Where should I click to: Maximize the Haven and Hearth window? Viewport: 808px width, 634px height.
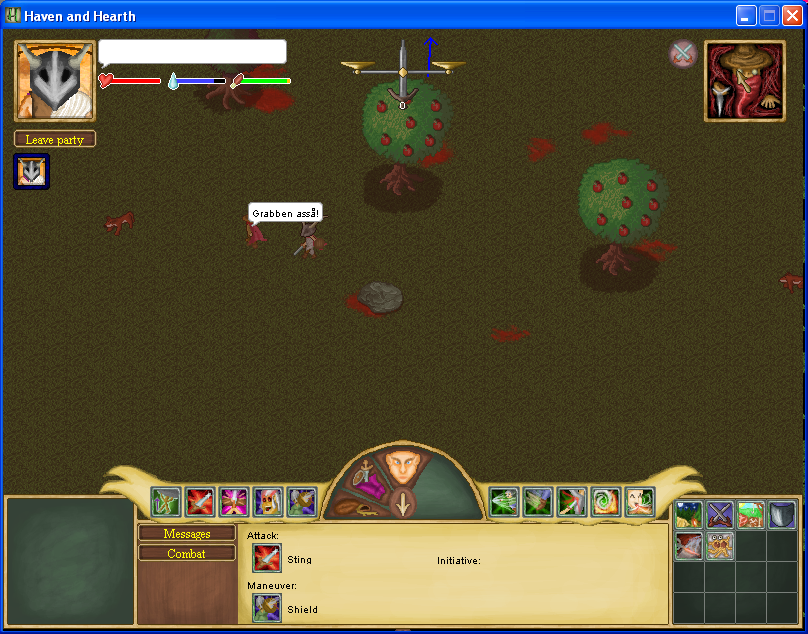point(769,16)
